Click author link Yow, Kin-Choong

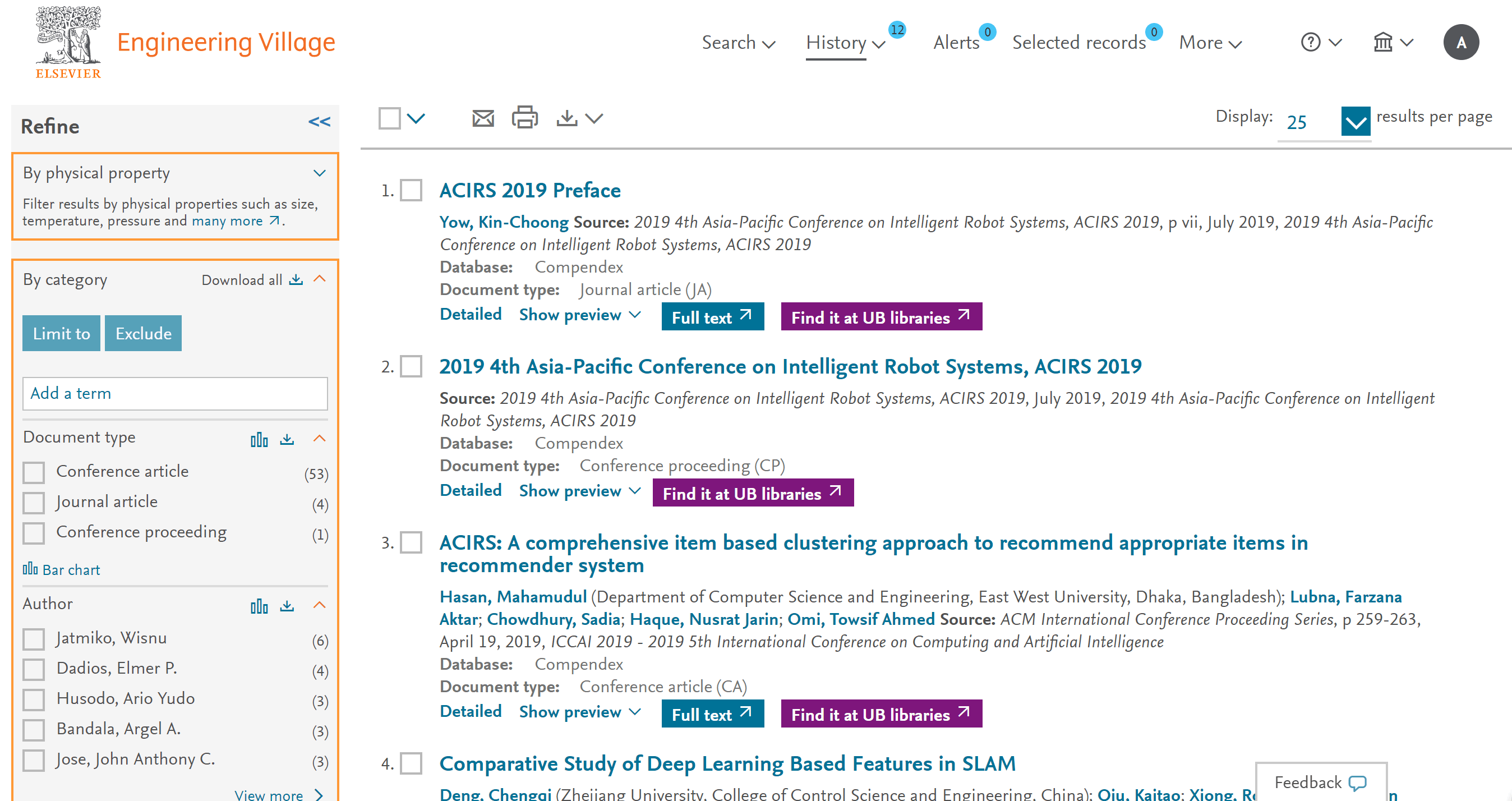coord(504,222)
